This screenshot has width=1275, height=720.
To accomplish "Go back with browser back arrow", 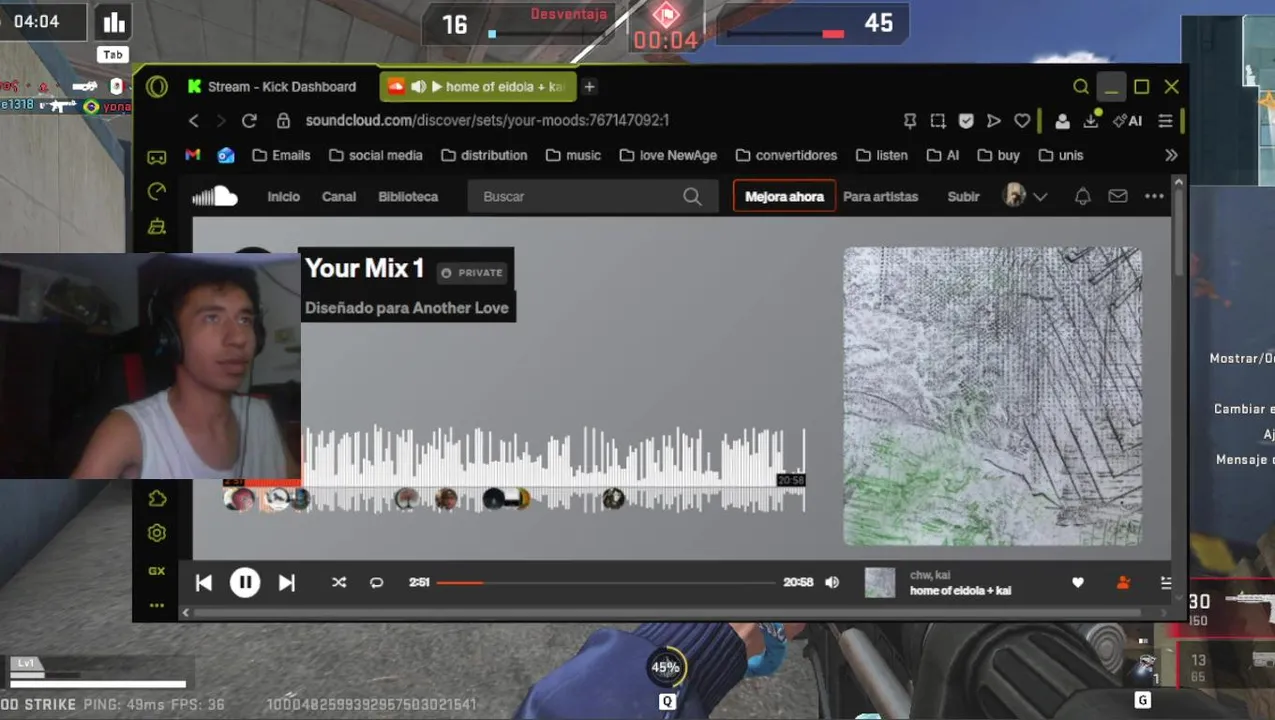I will coord(194,120).
